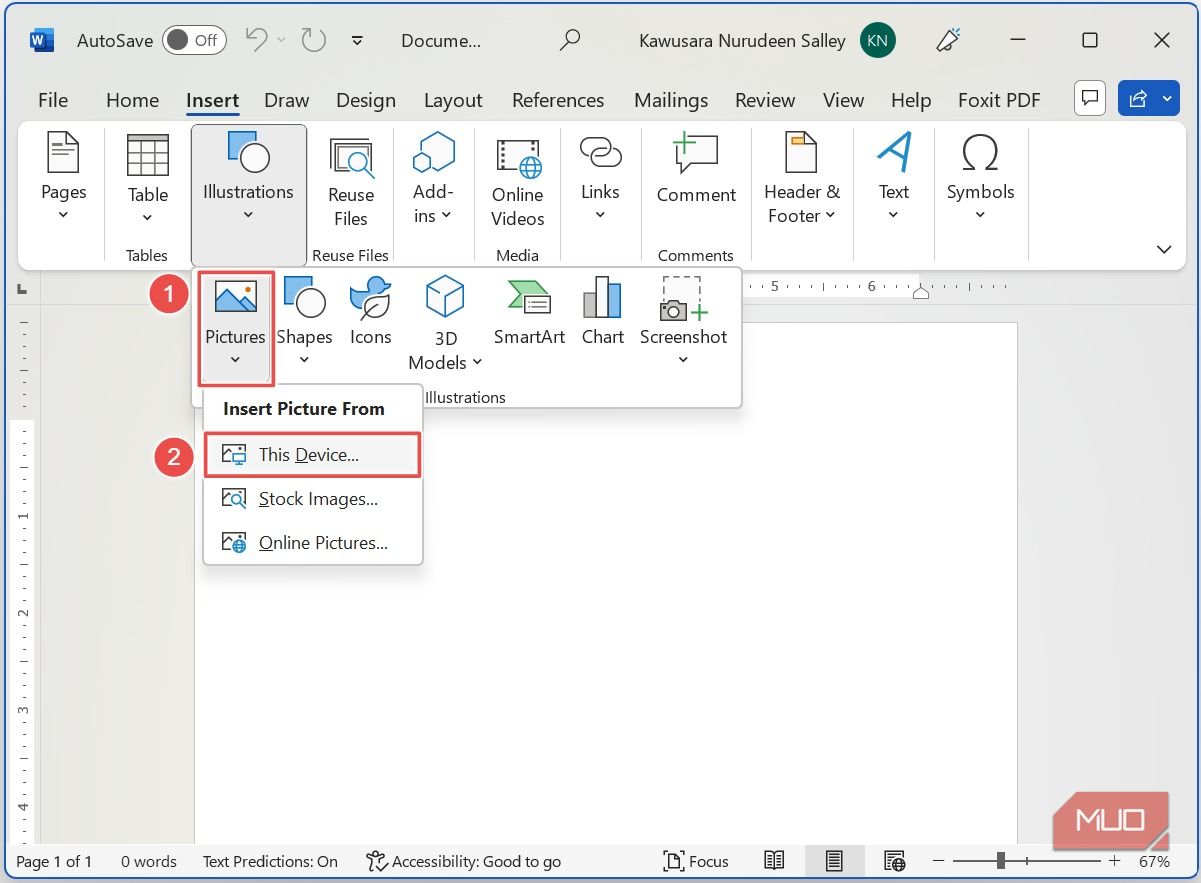Turn AutoSave on

193,41
